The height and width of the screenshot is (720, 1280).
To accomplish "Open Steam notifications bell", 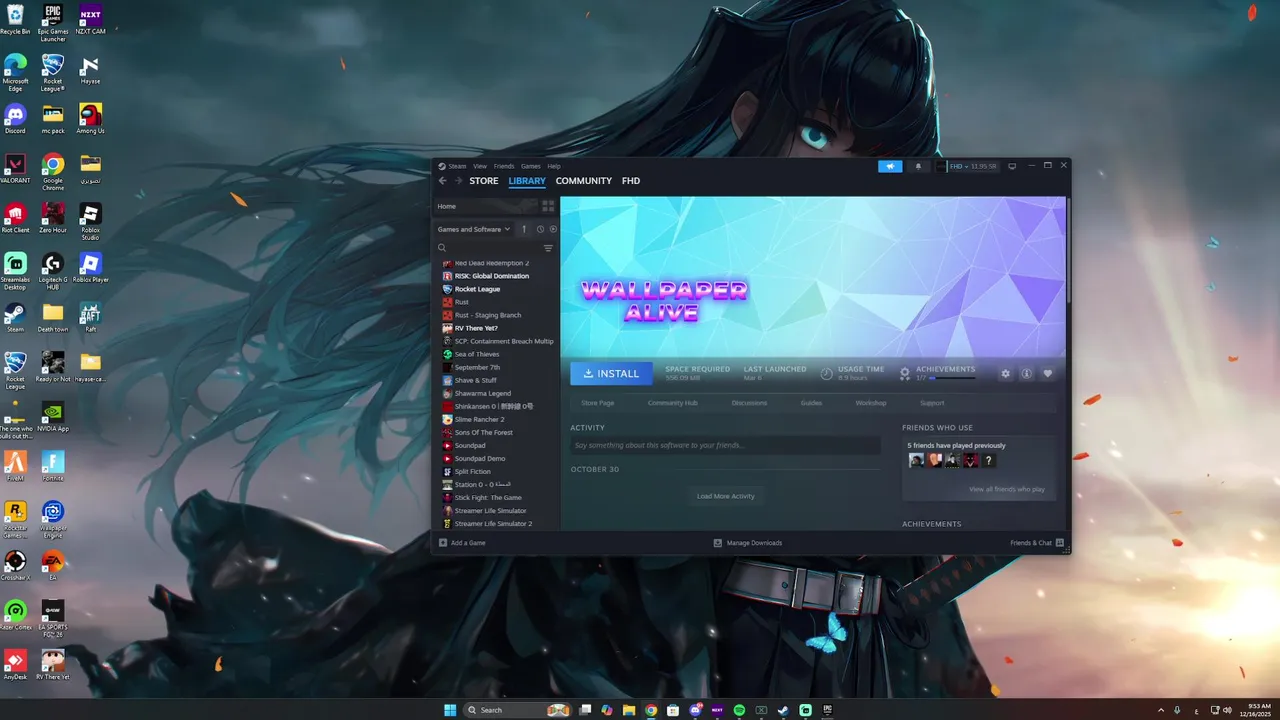I will [918, 166].
